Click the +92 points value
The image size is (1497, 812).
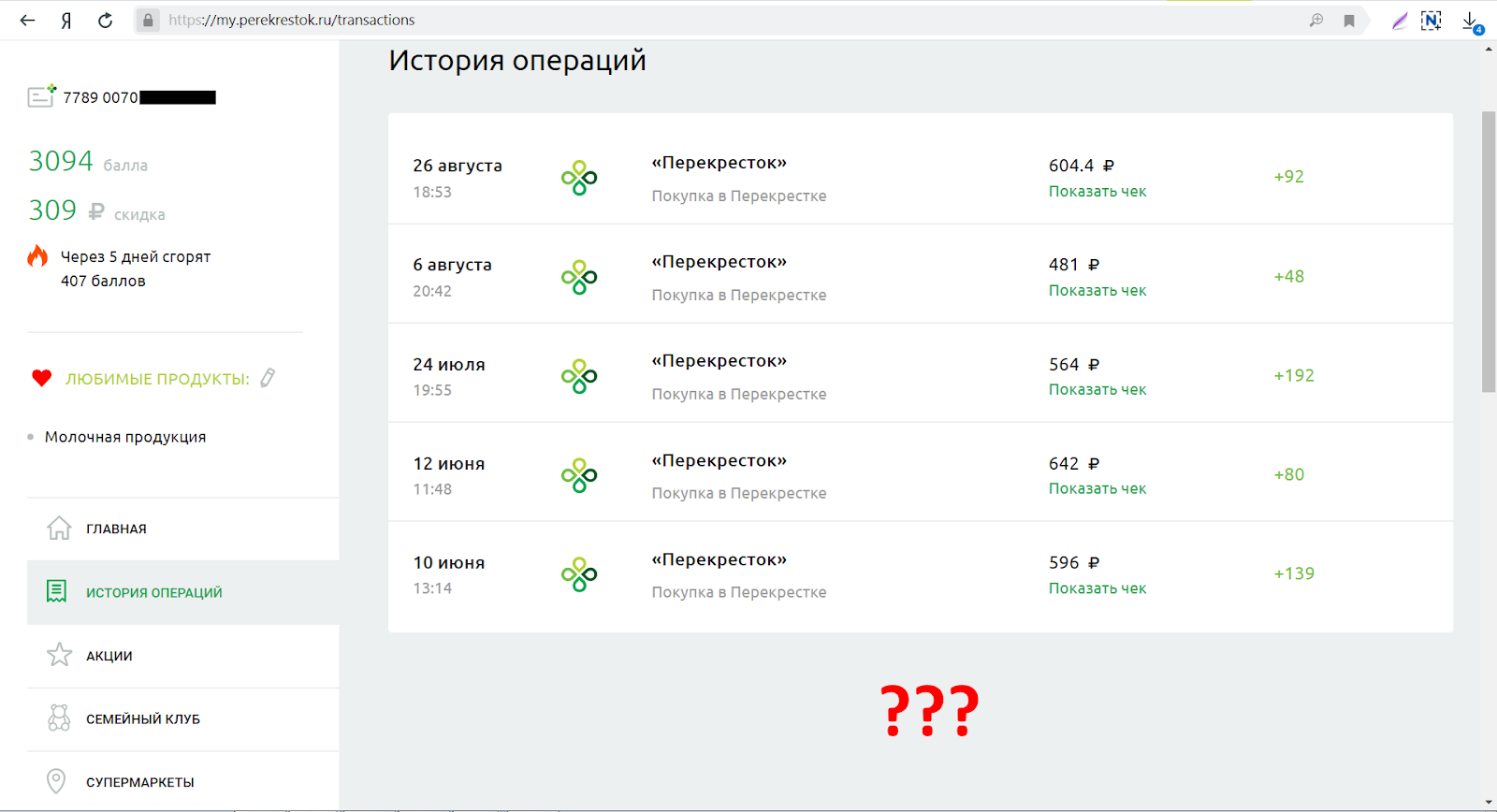pos(1288,177)
